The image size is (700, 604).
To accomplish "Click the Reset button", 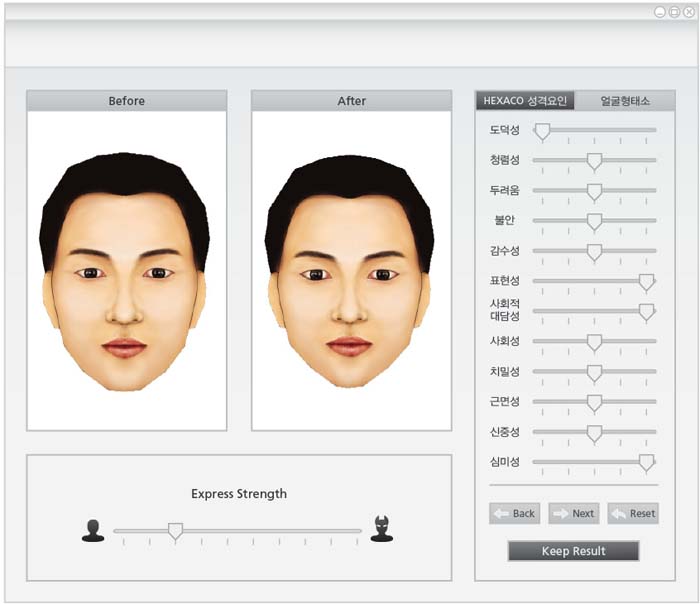I will 633,513.
